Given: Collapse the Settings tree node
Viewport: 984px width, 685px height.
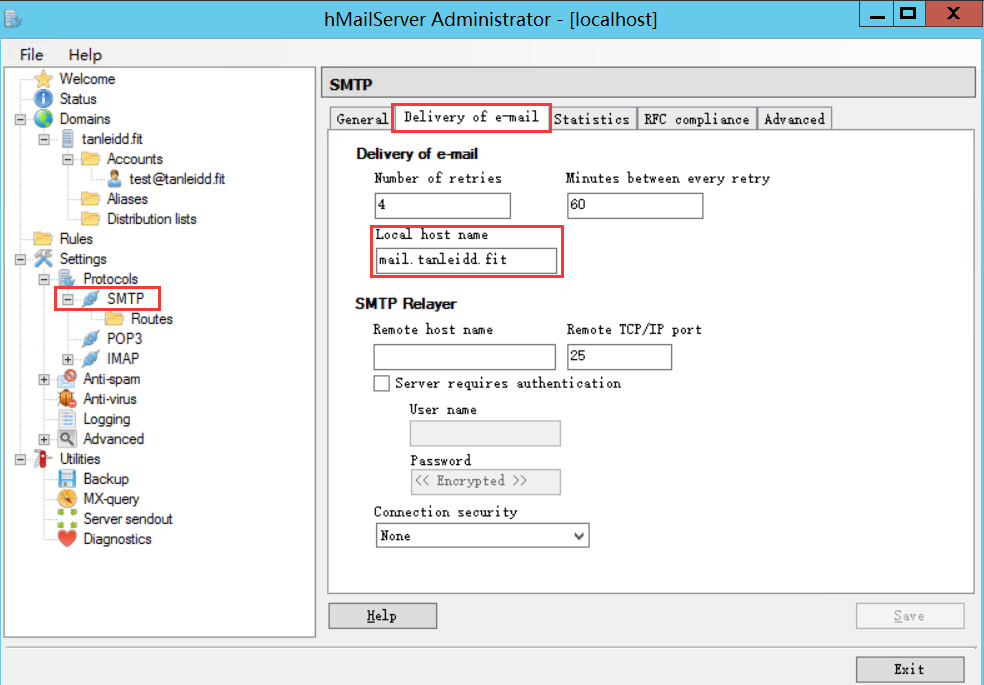Looking at the screenshot, I should [x=20, y=259].
